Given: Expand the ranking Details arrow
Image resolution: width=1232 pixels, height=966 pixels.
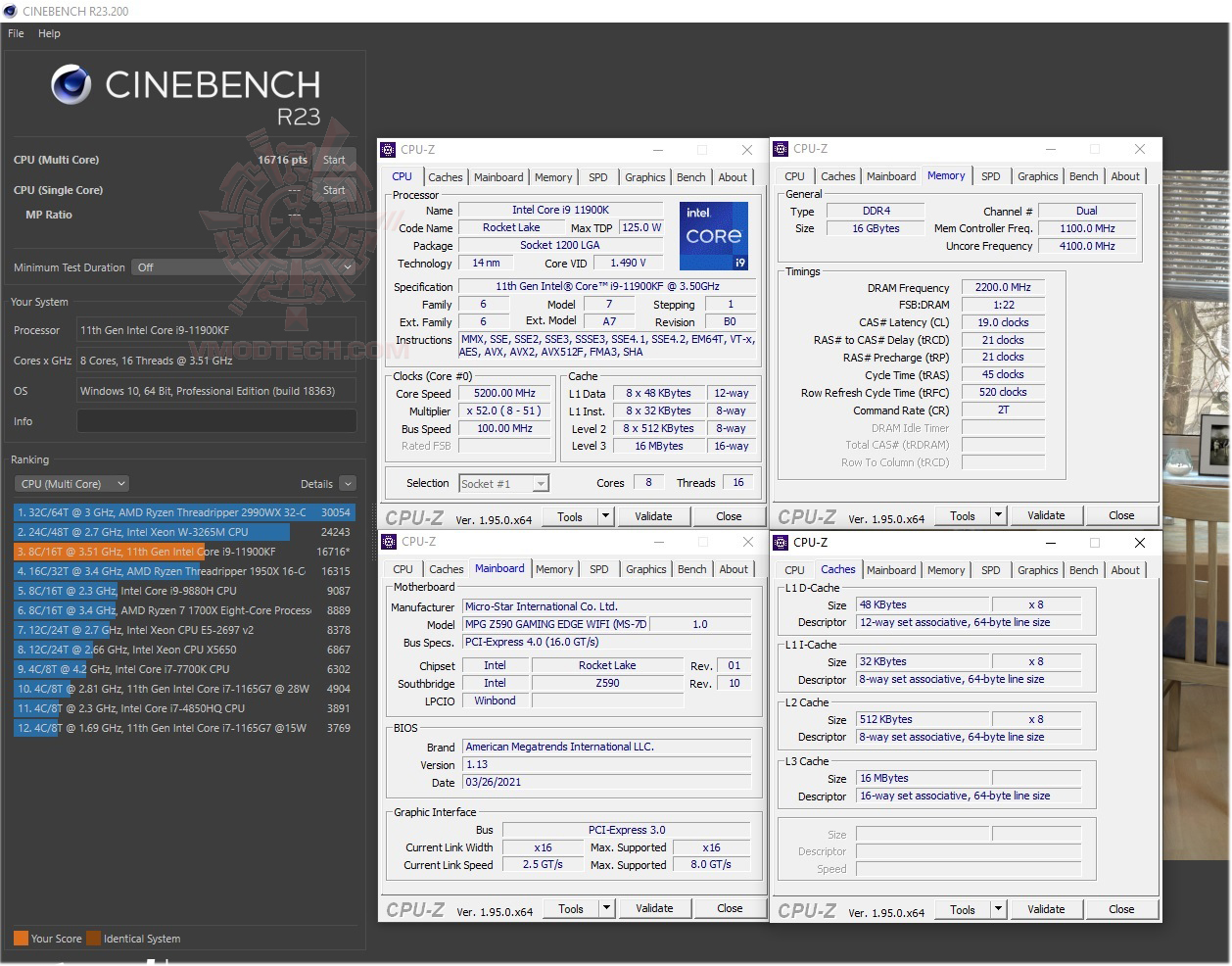Looking at the screenshot, I should pos(348,484).
